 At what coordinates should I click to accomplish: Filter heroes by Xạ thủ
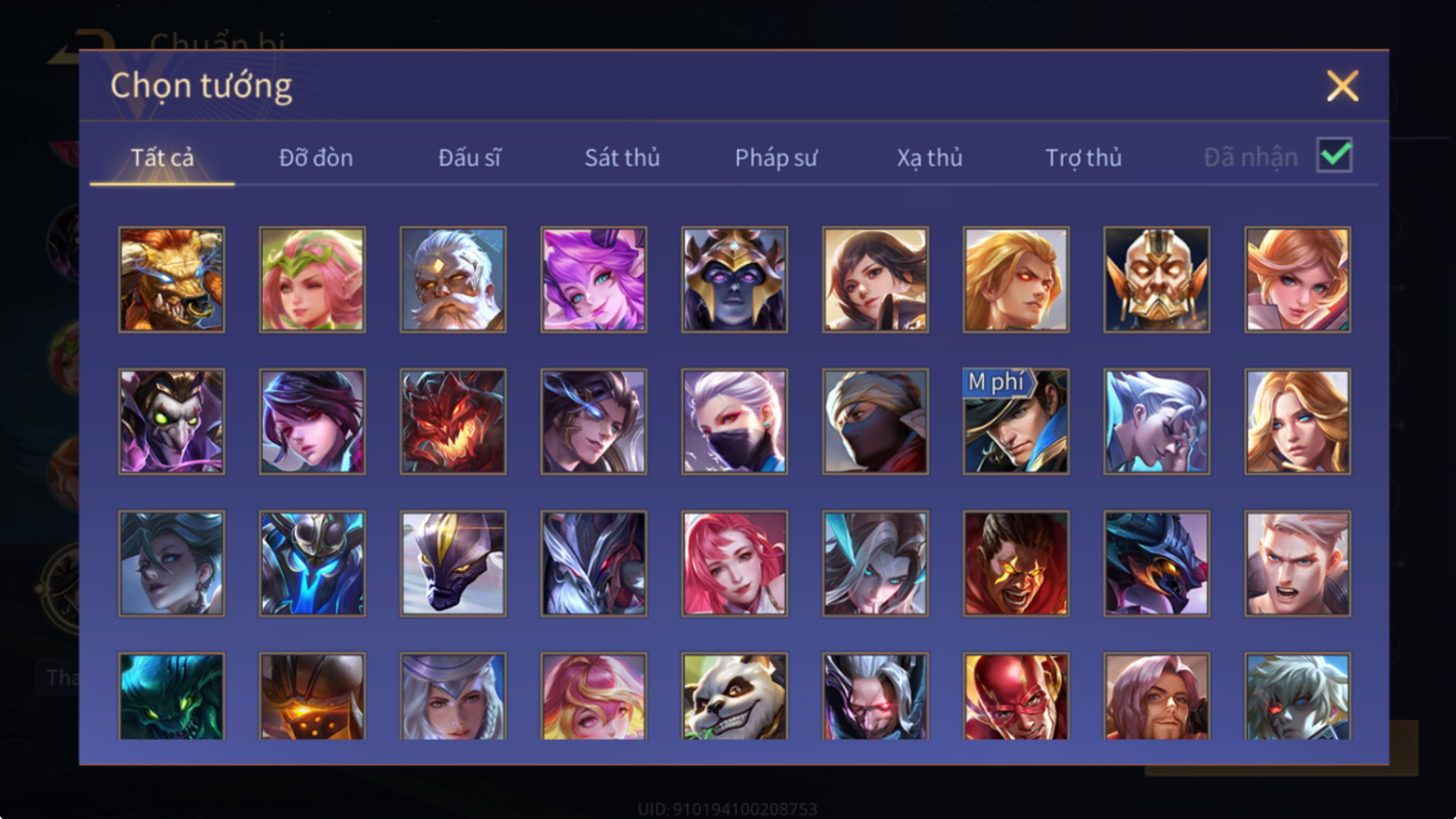point(930,157)
